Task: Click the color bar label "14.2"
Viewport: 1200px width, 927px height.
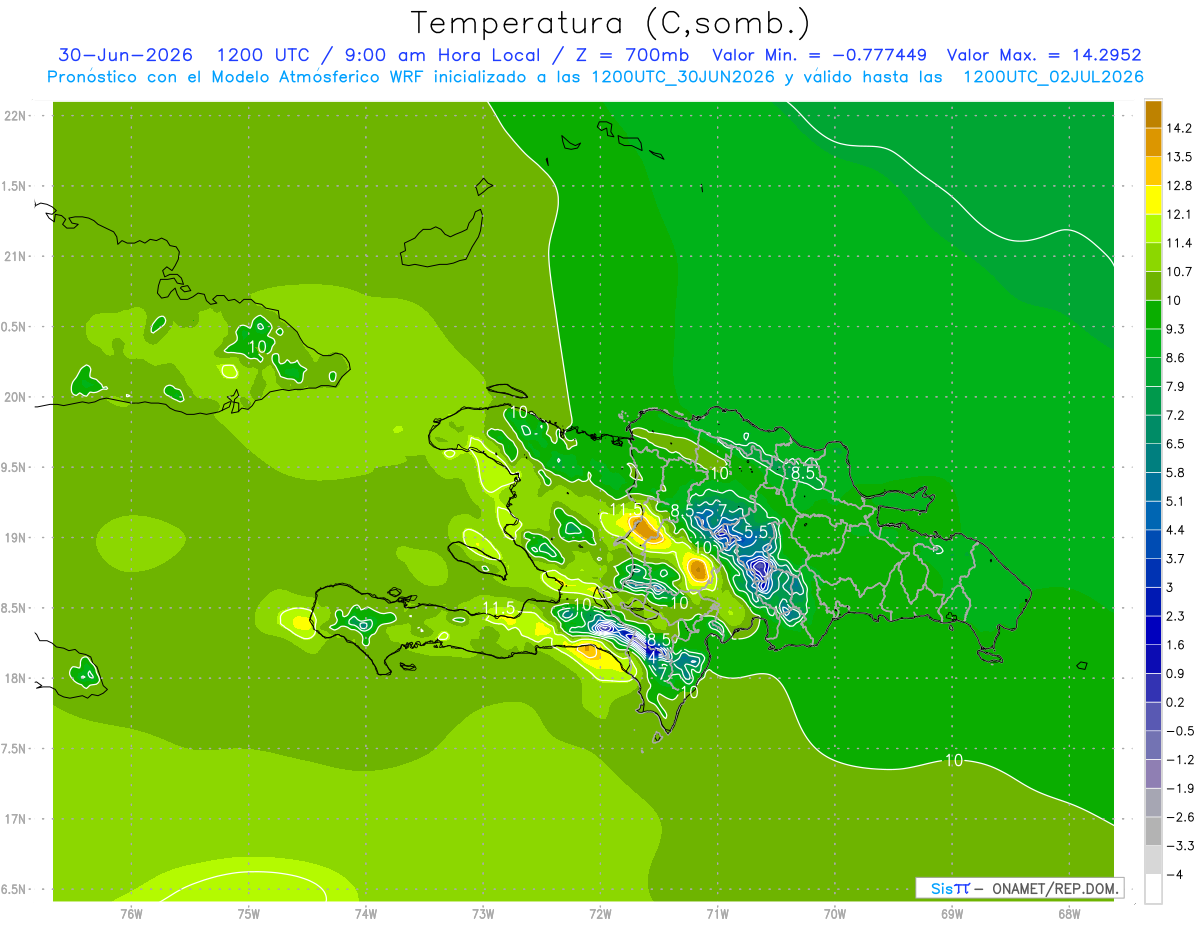Action: click(x=1178, y=128)
